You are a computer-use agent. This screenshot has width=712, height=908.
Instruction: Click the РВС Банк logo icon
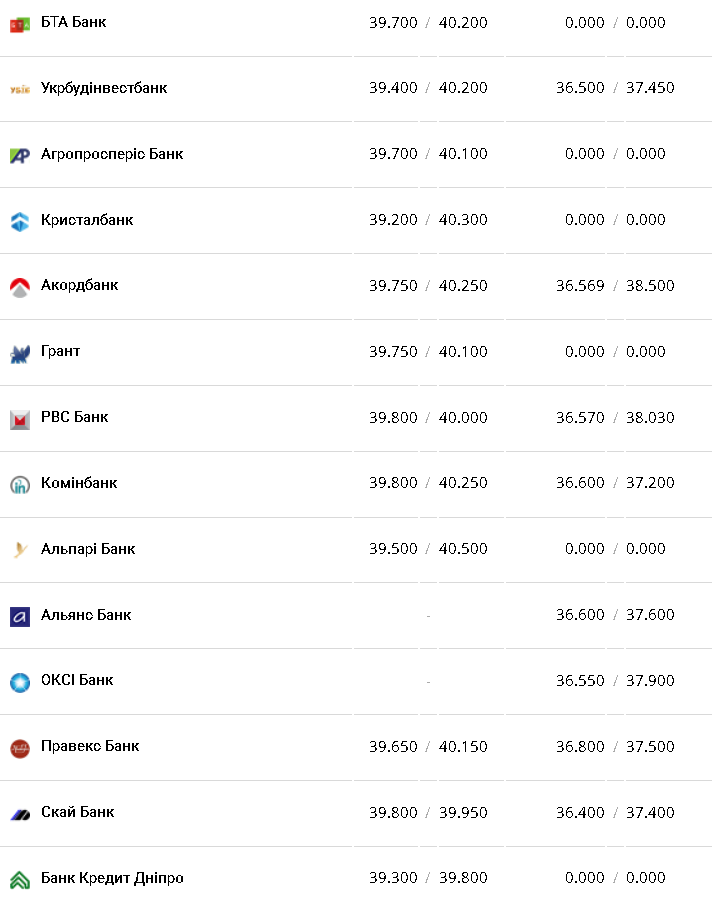[20, 419]
